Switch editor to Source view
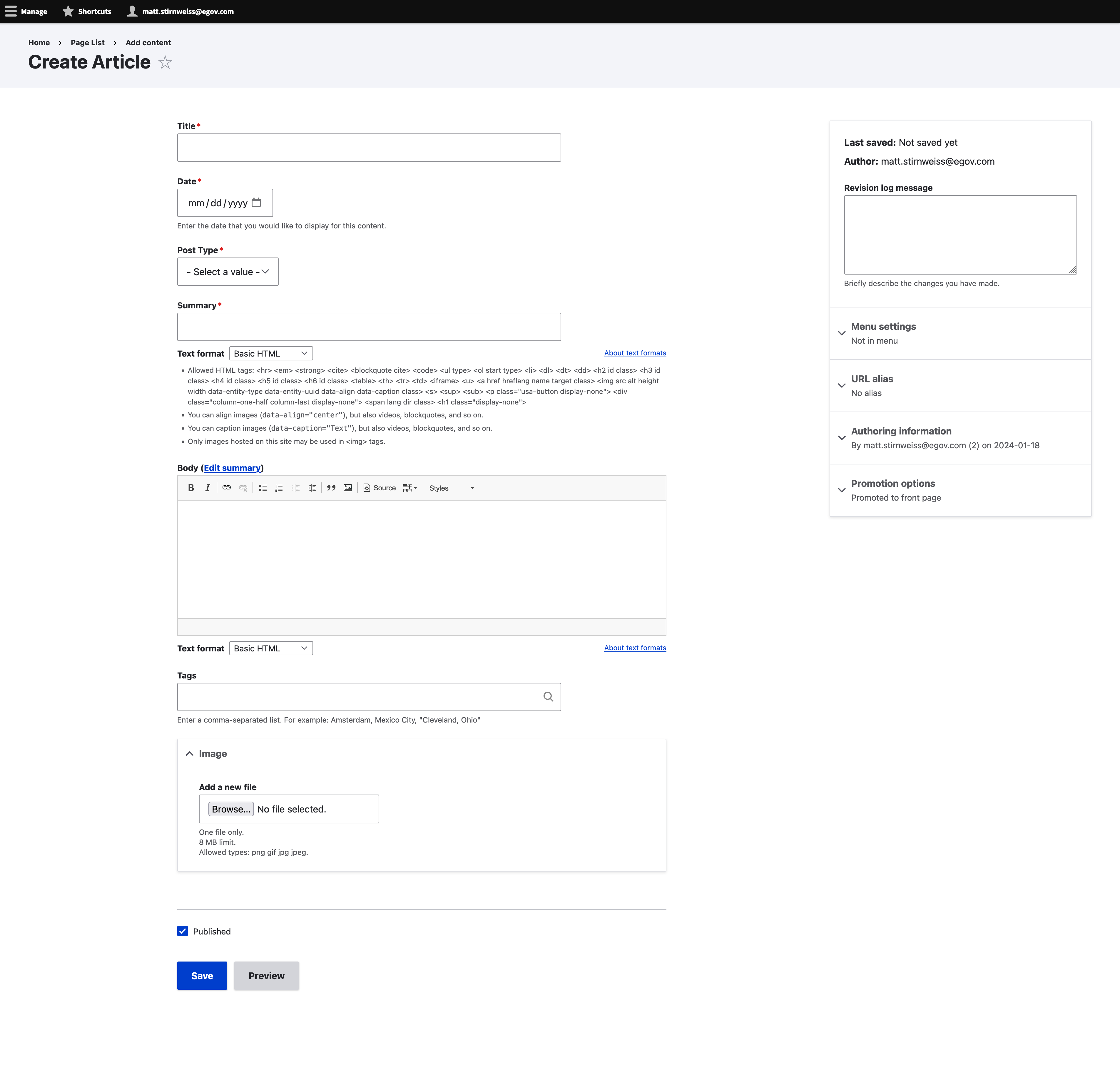This screenshot has height=1070, width=1120. point(380,488)
